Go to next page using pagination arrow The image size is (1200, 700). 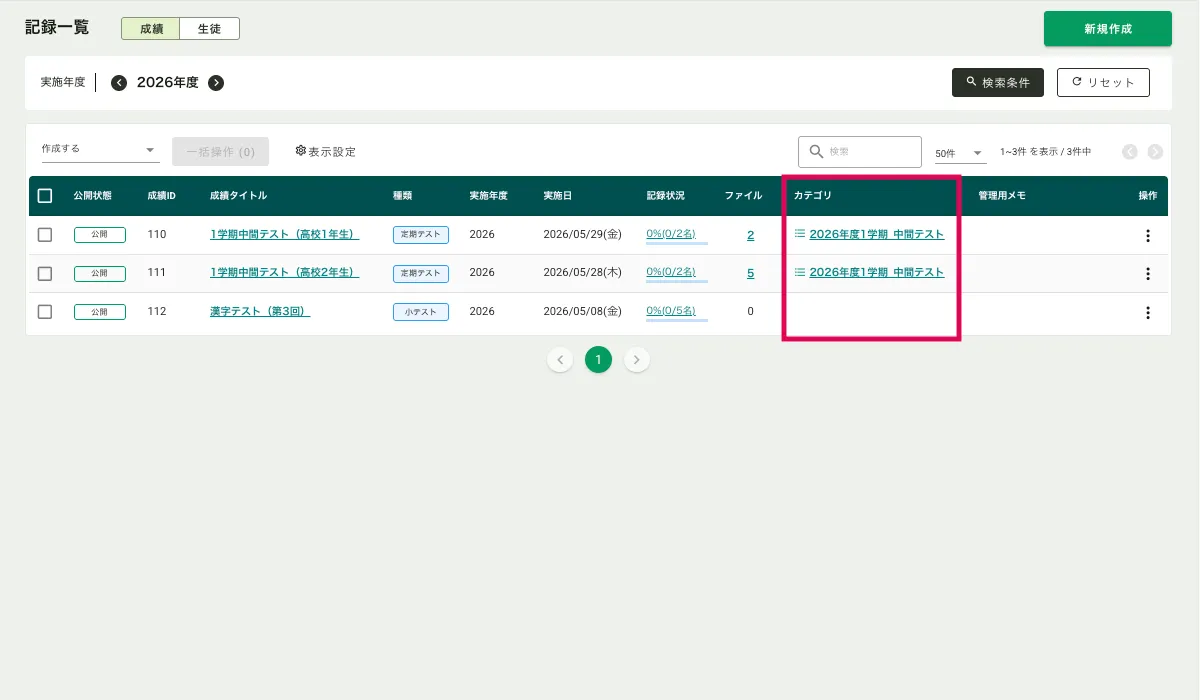point(637,360)
